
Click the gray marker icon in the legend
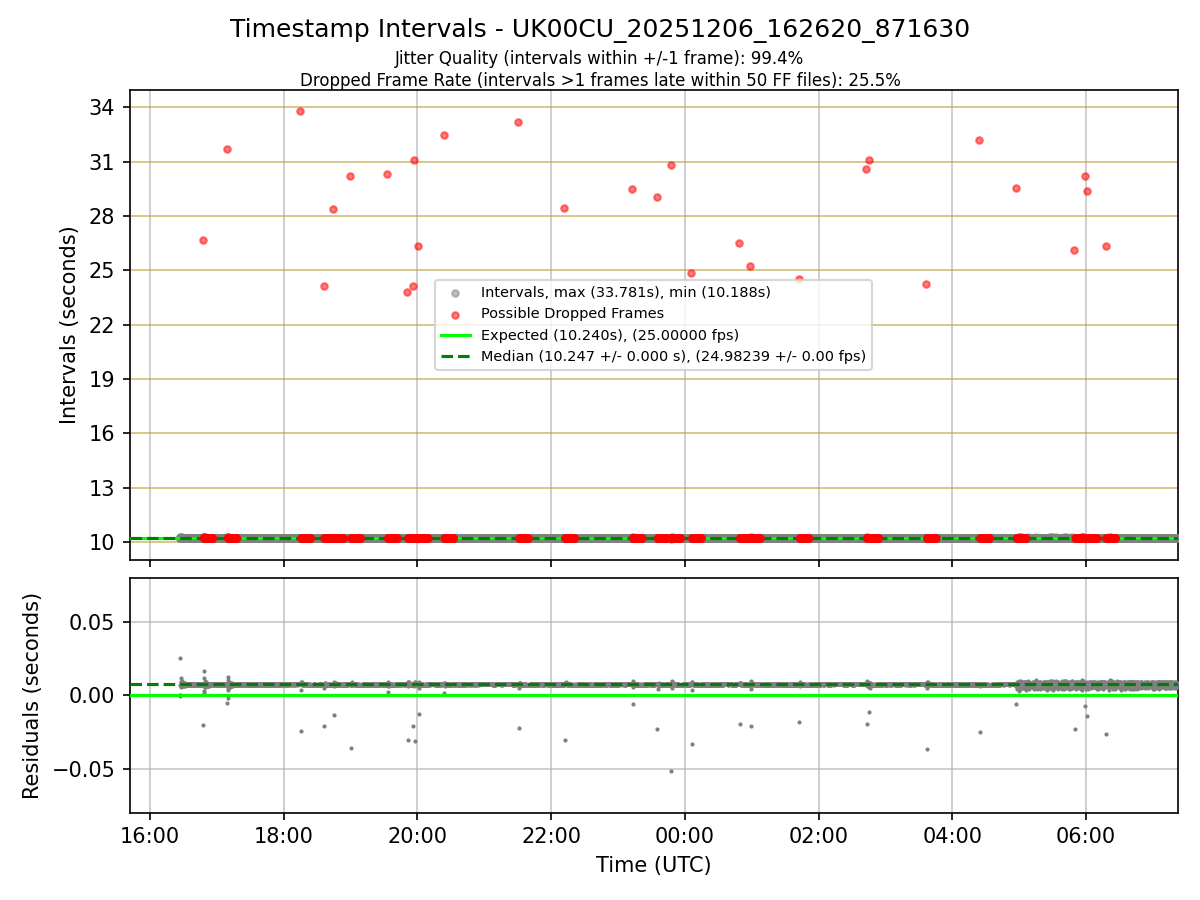(x=456, y=294)
